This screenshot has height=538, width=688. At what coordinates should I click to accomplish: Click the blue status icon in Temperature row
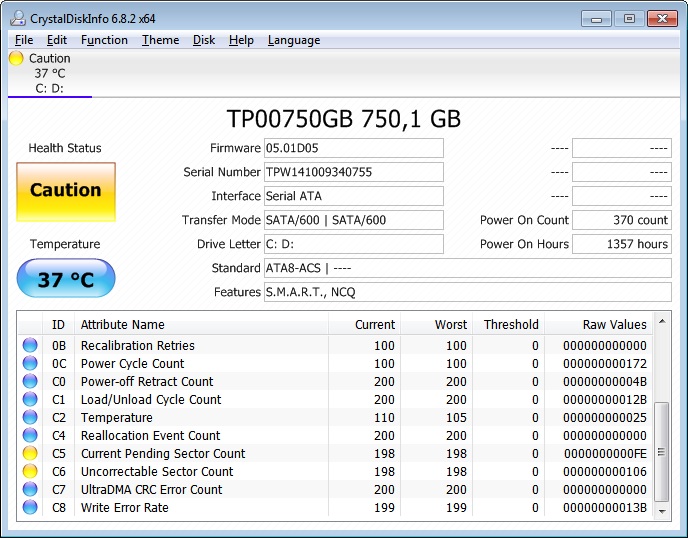tap(30, 417)
